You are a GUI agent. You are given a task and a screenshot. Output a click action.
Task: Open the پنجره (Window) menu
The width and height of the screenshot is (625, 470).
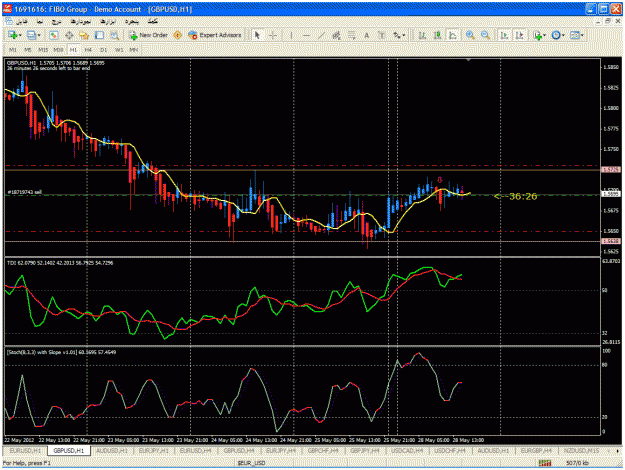tap(132, 22)
